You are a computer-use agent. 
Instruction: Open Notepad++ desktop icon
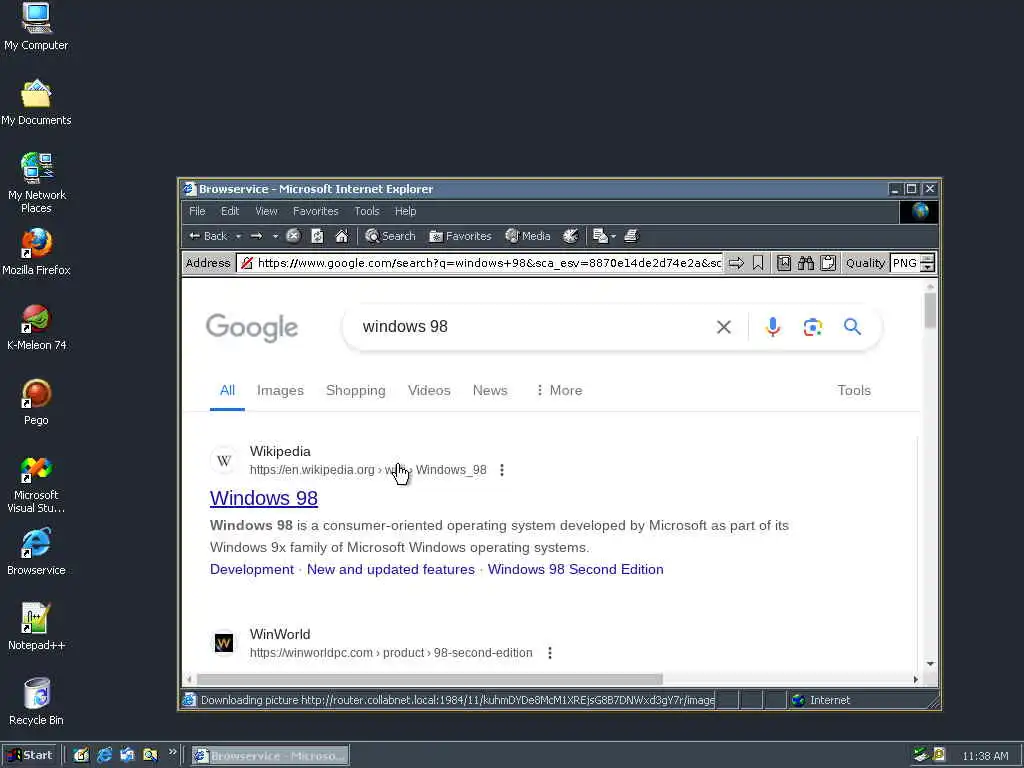(37, 627)
